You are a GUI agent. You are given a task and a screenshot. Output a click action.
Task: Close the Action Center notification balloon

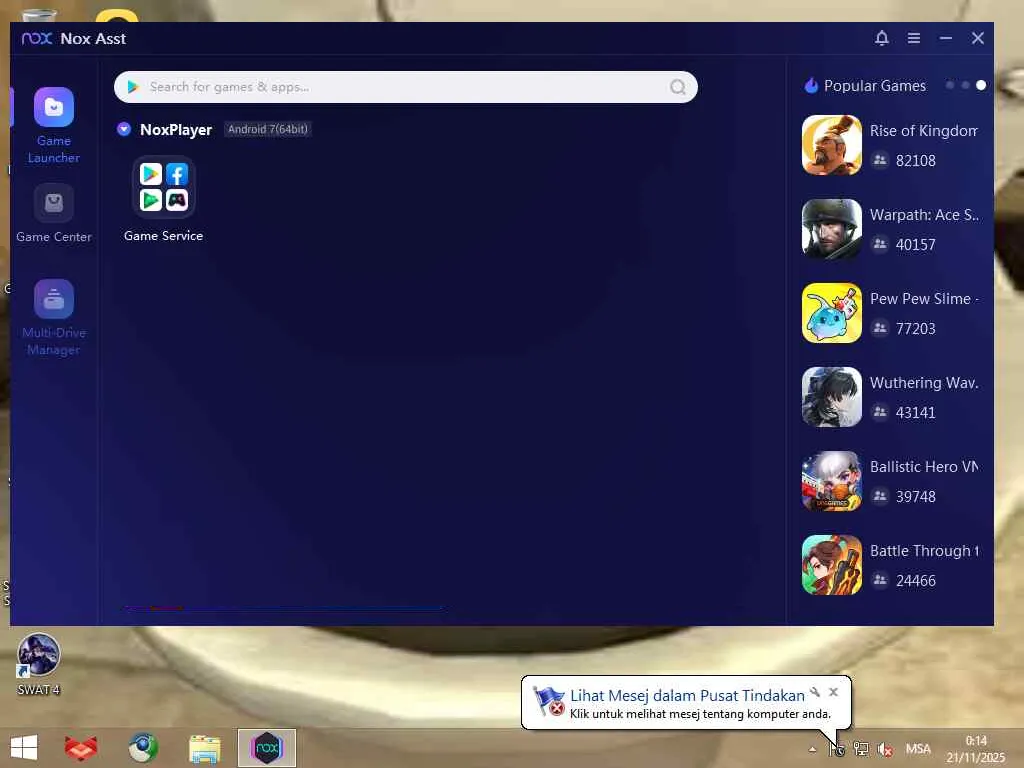click(x=833, y=692)
